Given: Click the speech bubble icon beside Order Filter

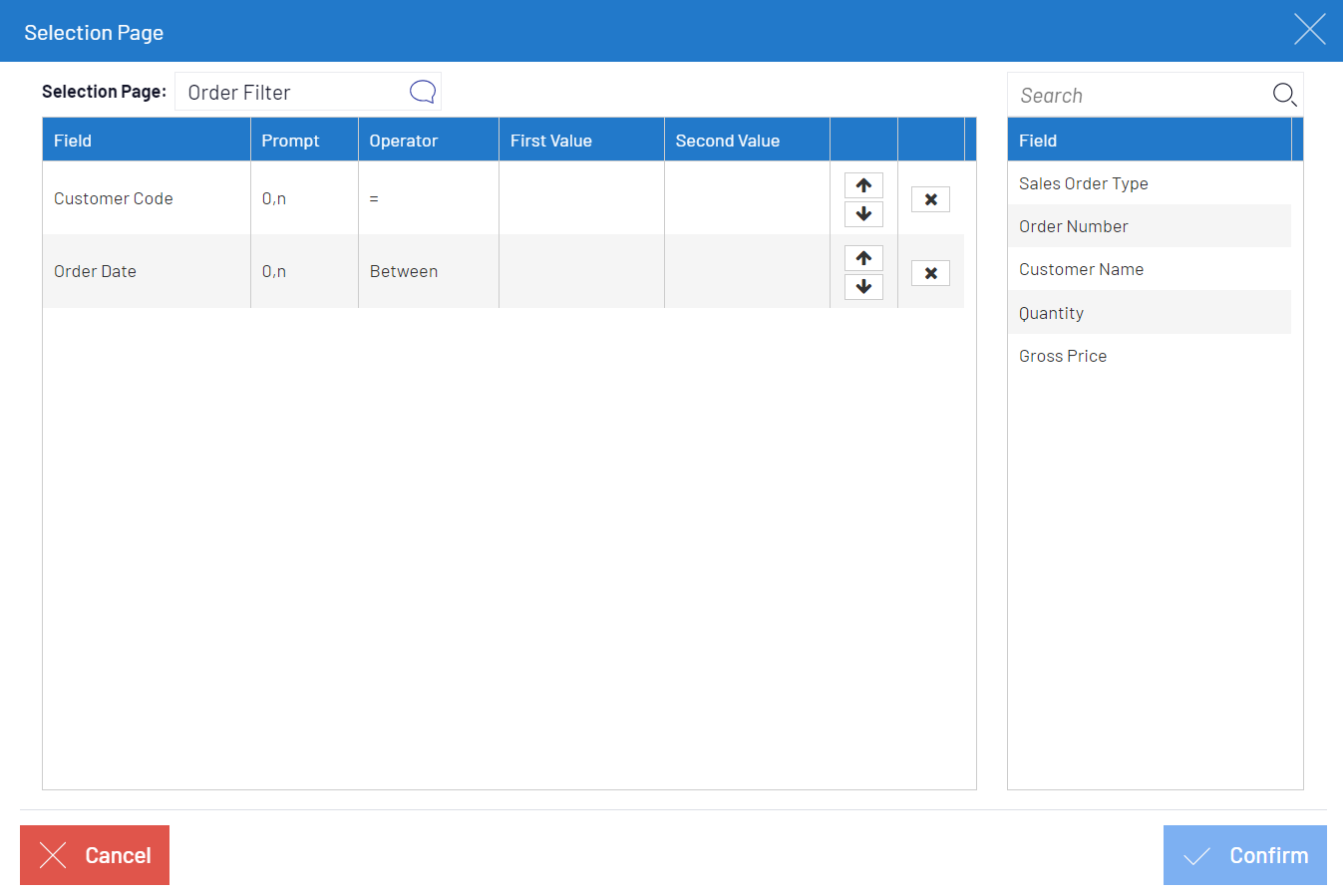Looking at the screenshot, I should pos(422,91).
